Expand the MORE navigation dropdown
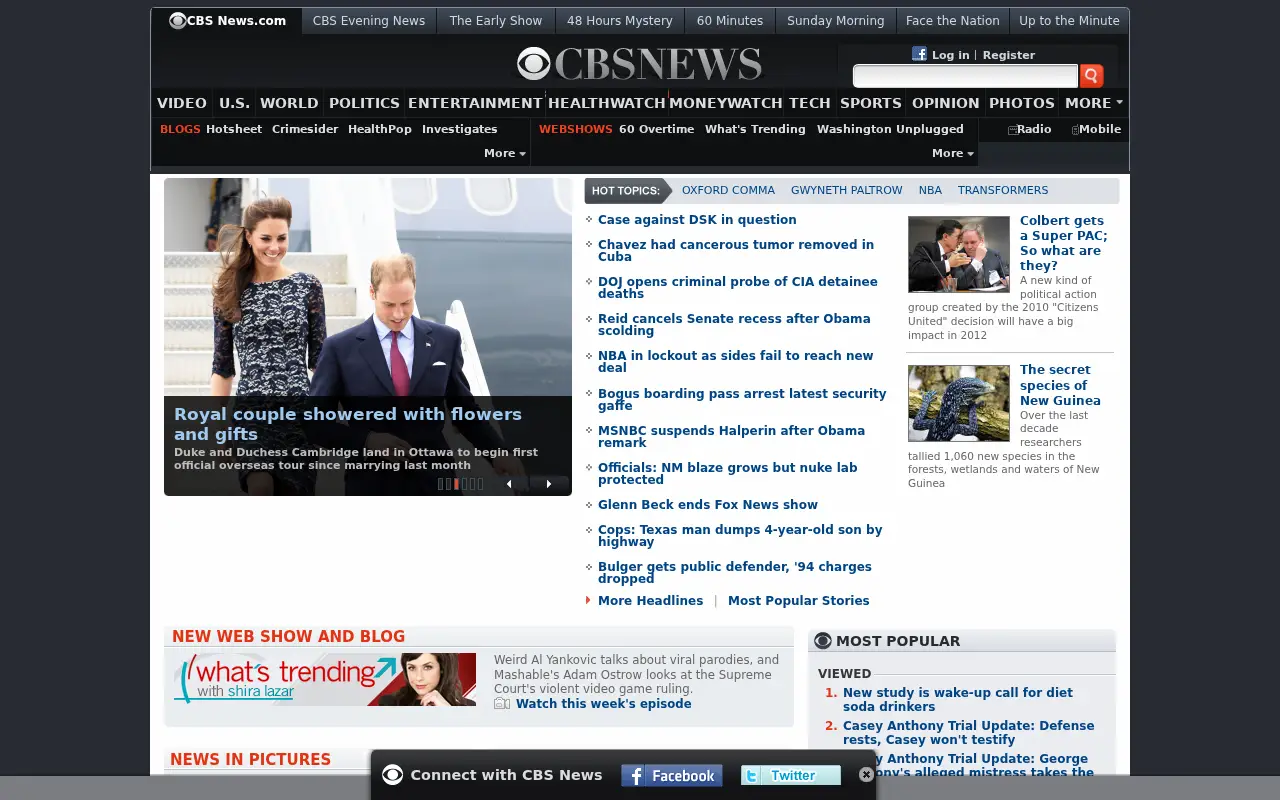 (x=1093, y=103)
